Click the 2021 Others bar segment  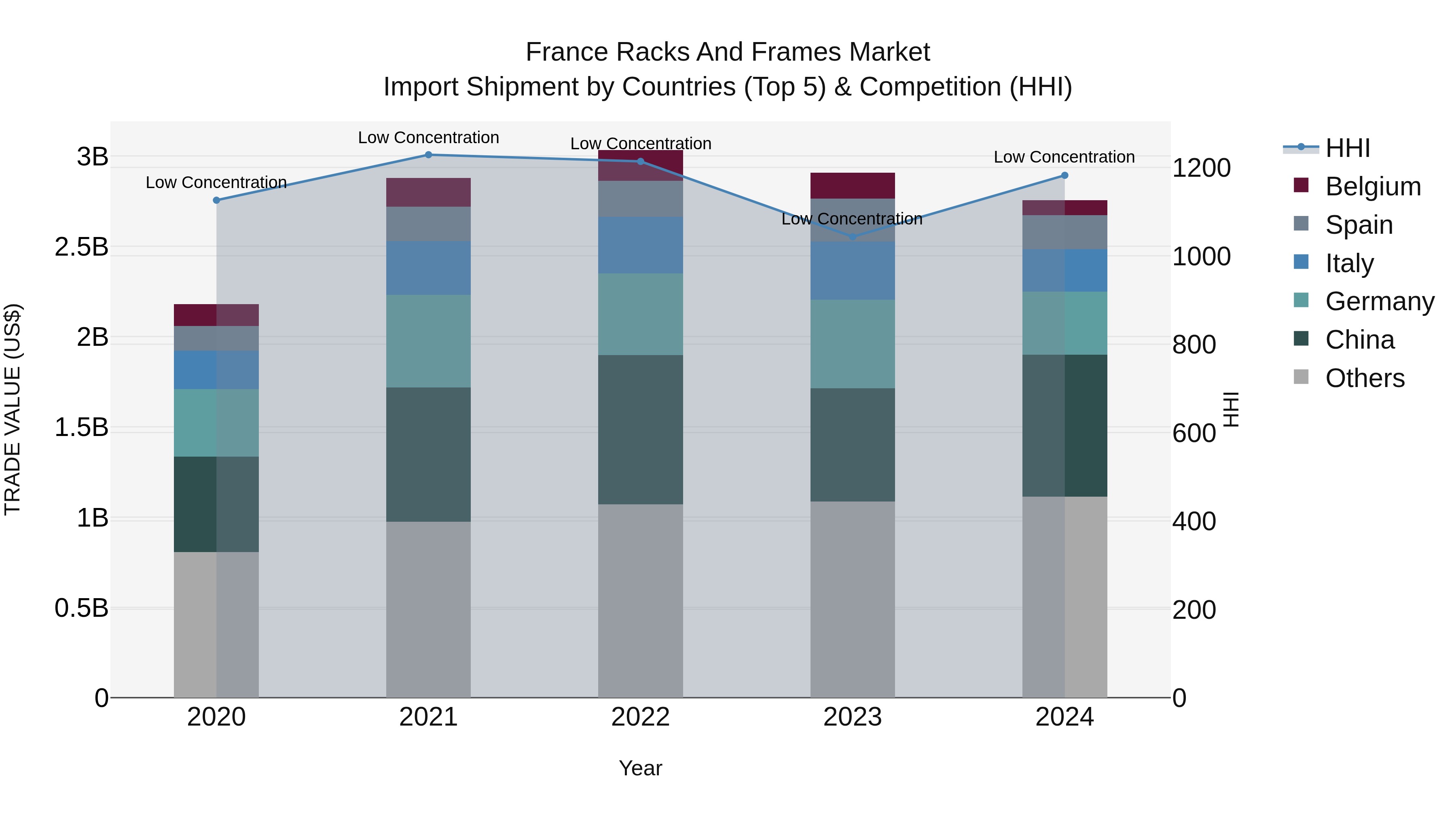click(428, 610)
